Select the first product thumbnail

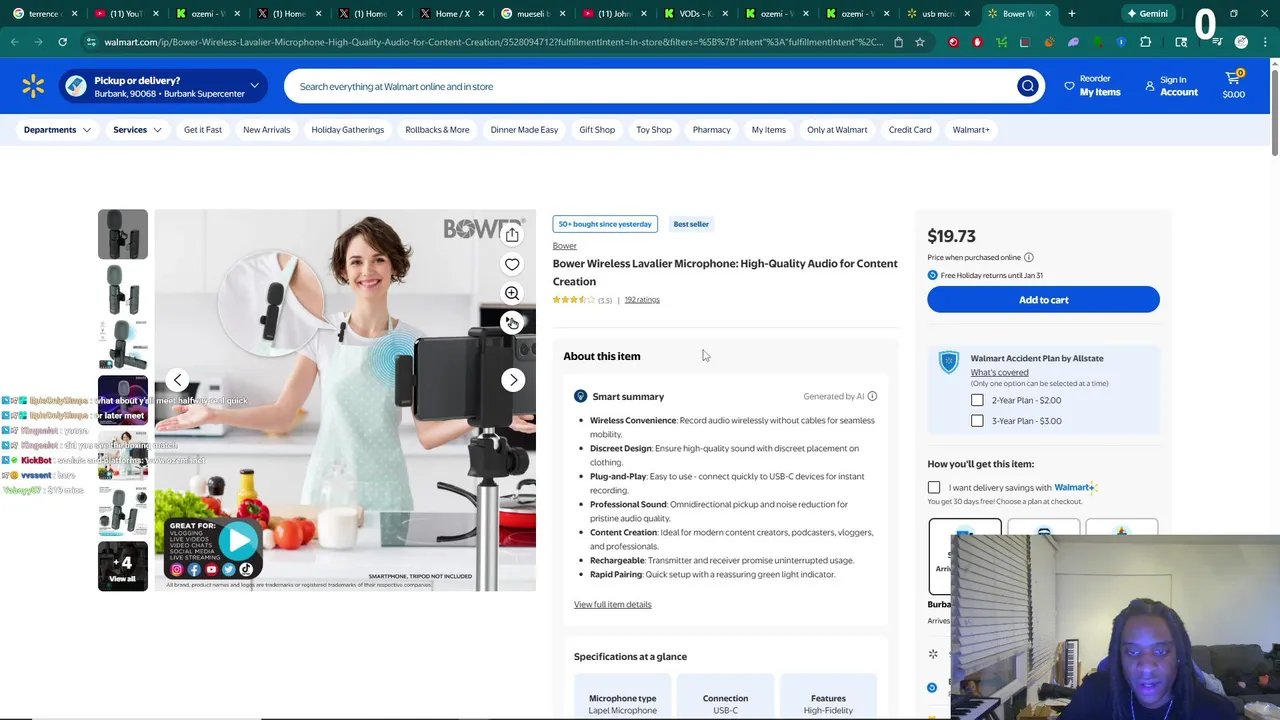tap(123, 235)
